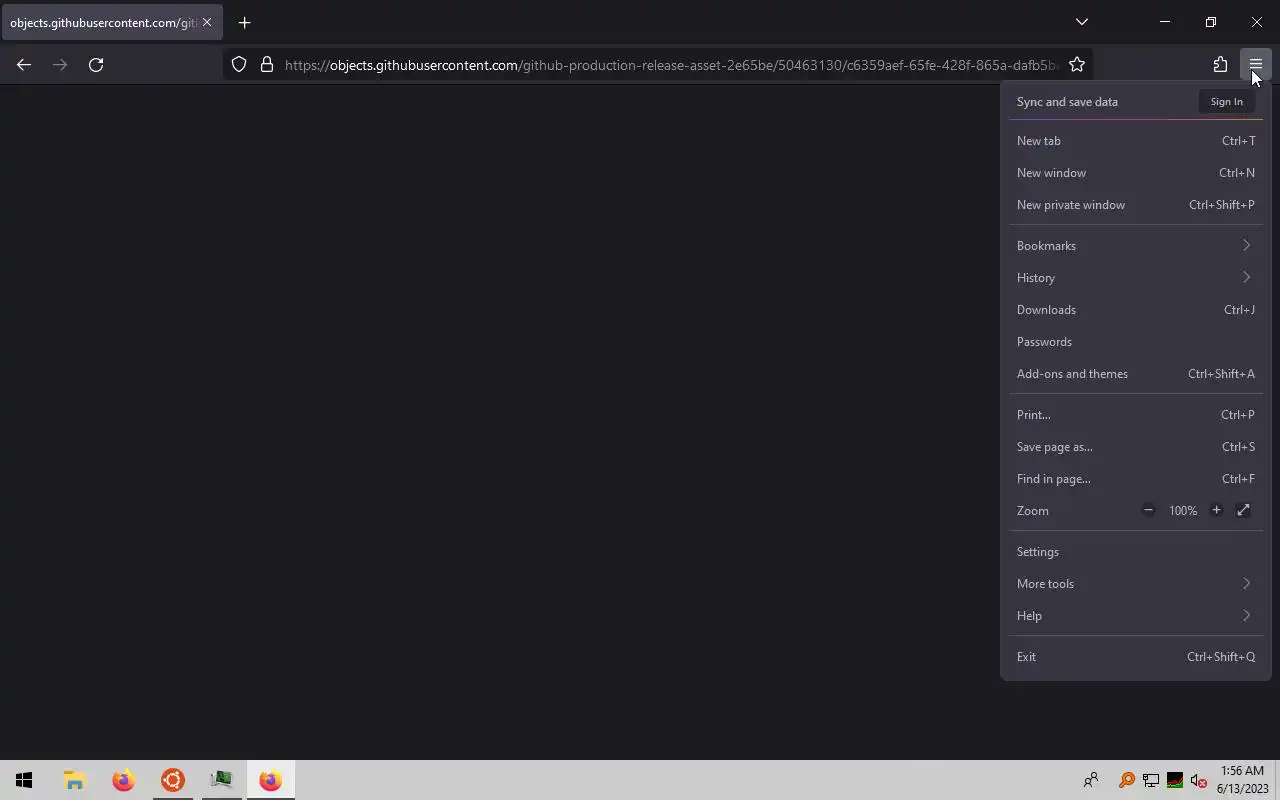Open Settings from the menu
Image resolution: width=1280 pixels, height=800 pixels.
pos(1136,552)
